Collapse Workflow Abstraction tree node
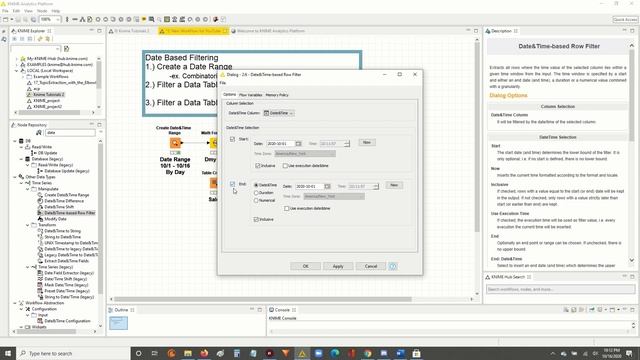Viewport: 640px width, 360px height. point(15,303)
